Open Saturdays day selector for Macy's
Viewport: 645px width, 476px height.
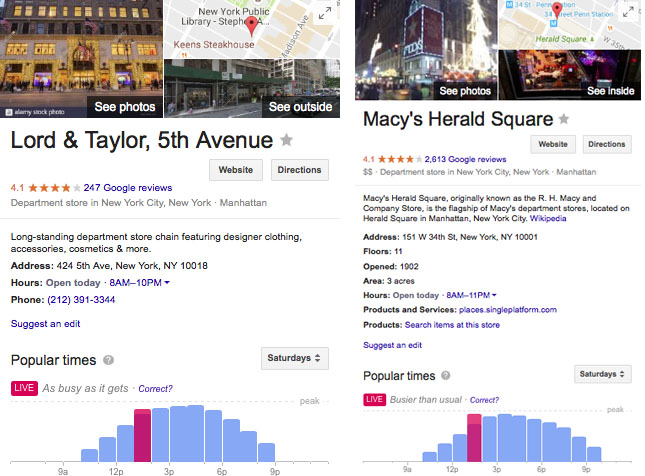point(603,374)
